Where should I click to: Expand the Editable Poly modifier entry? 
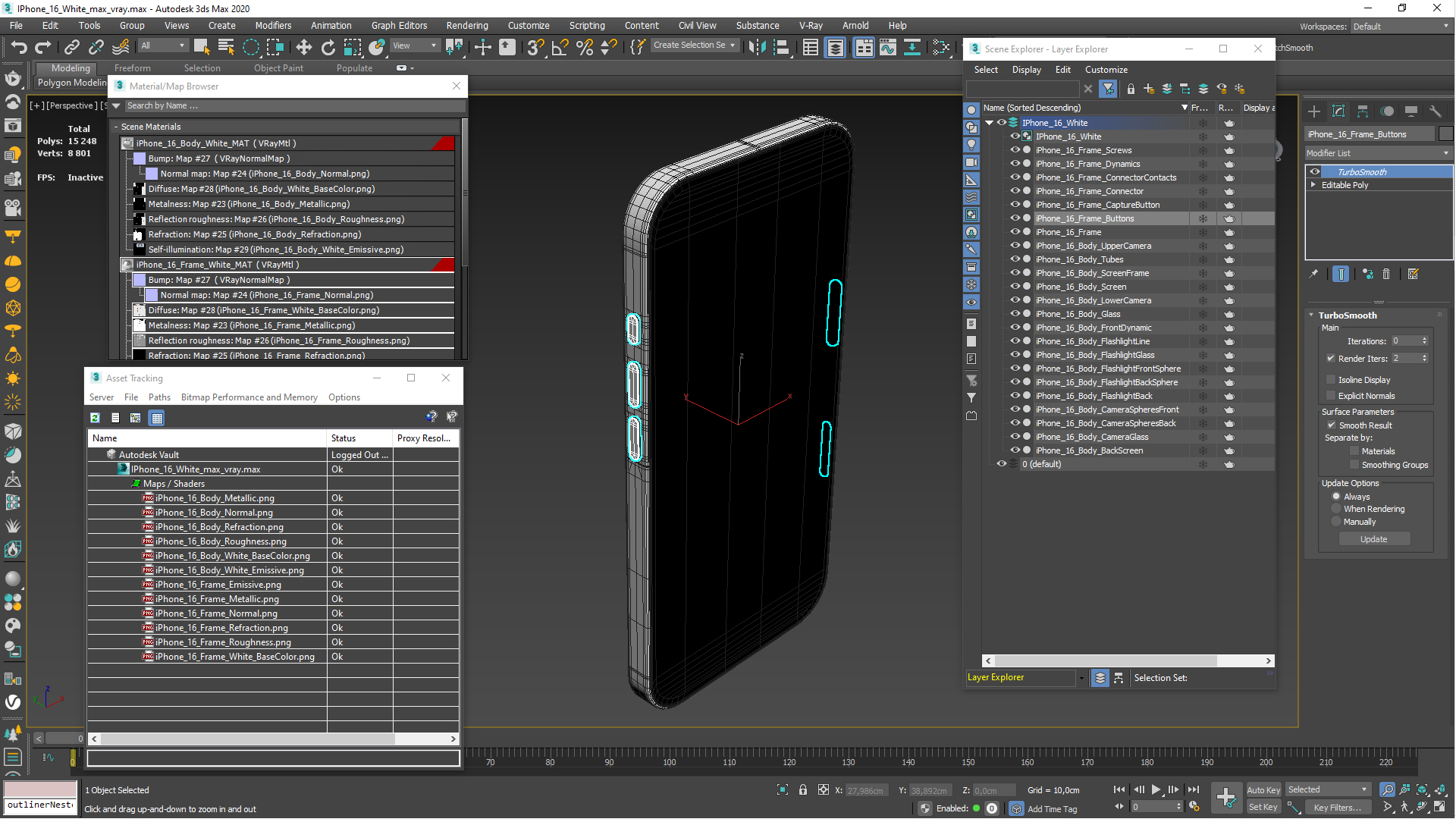click(1313, 185)
